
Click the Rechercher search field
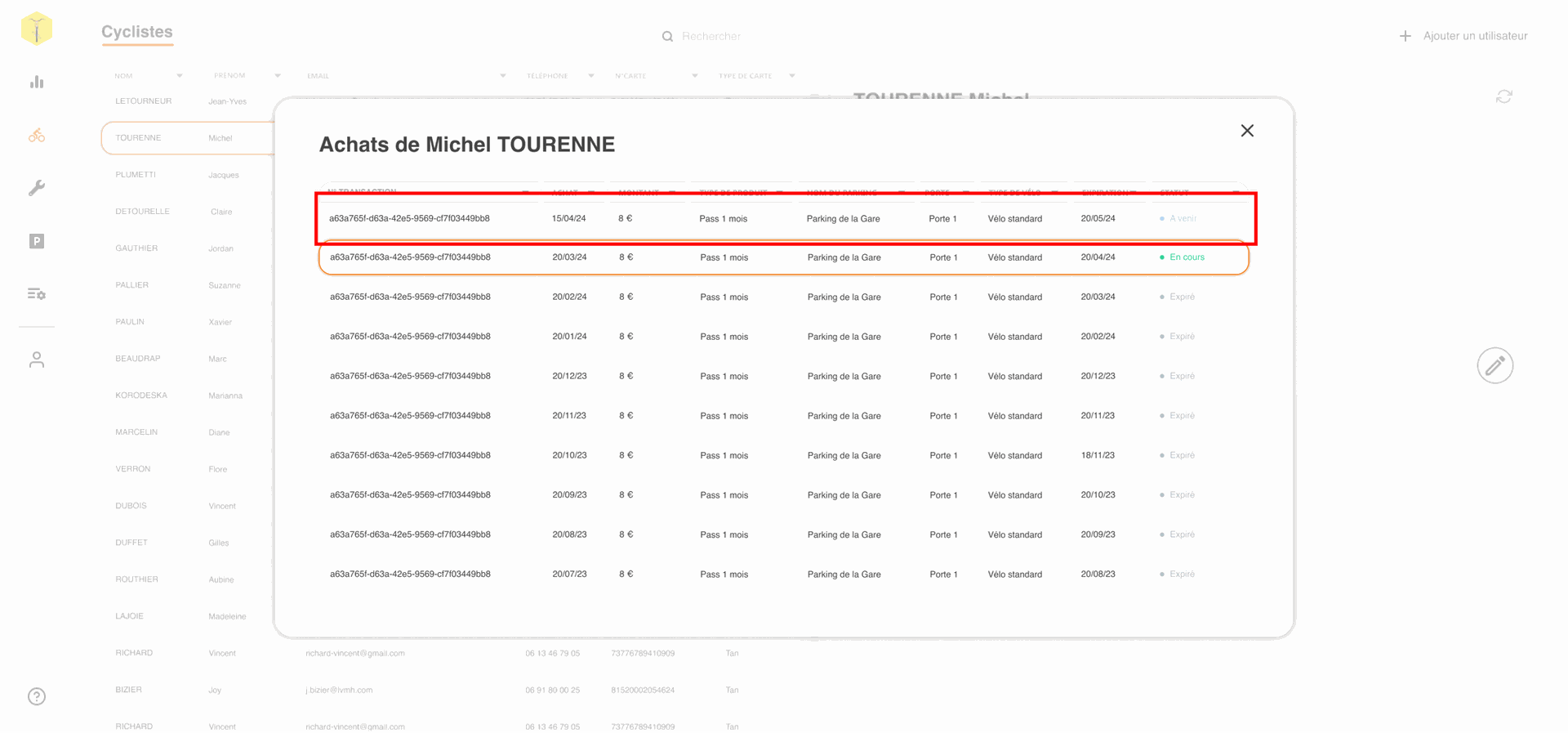tap(711, 36)
